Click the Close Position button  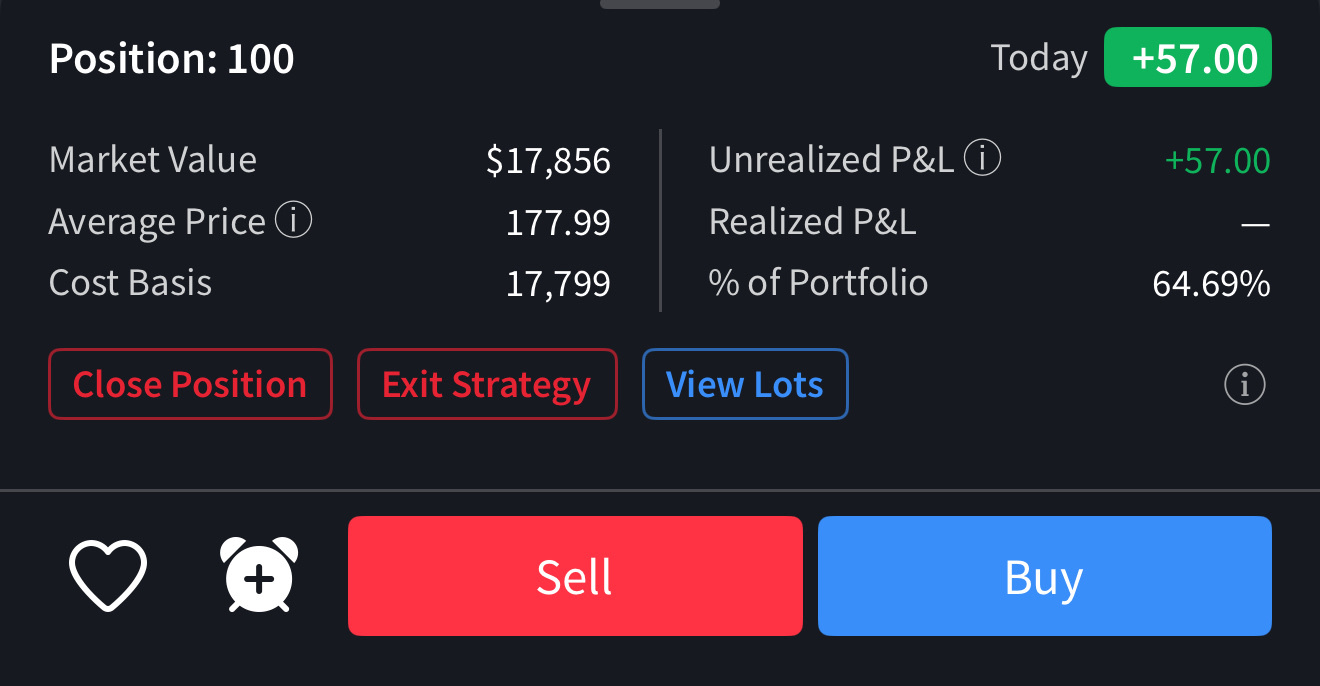(190, 384)
